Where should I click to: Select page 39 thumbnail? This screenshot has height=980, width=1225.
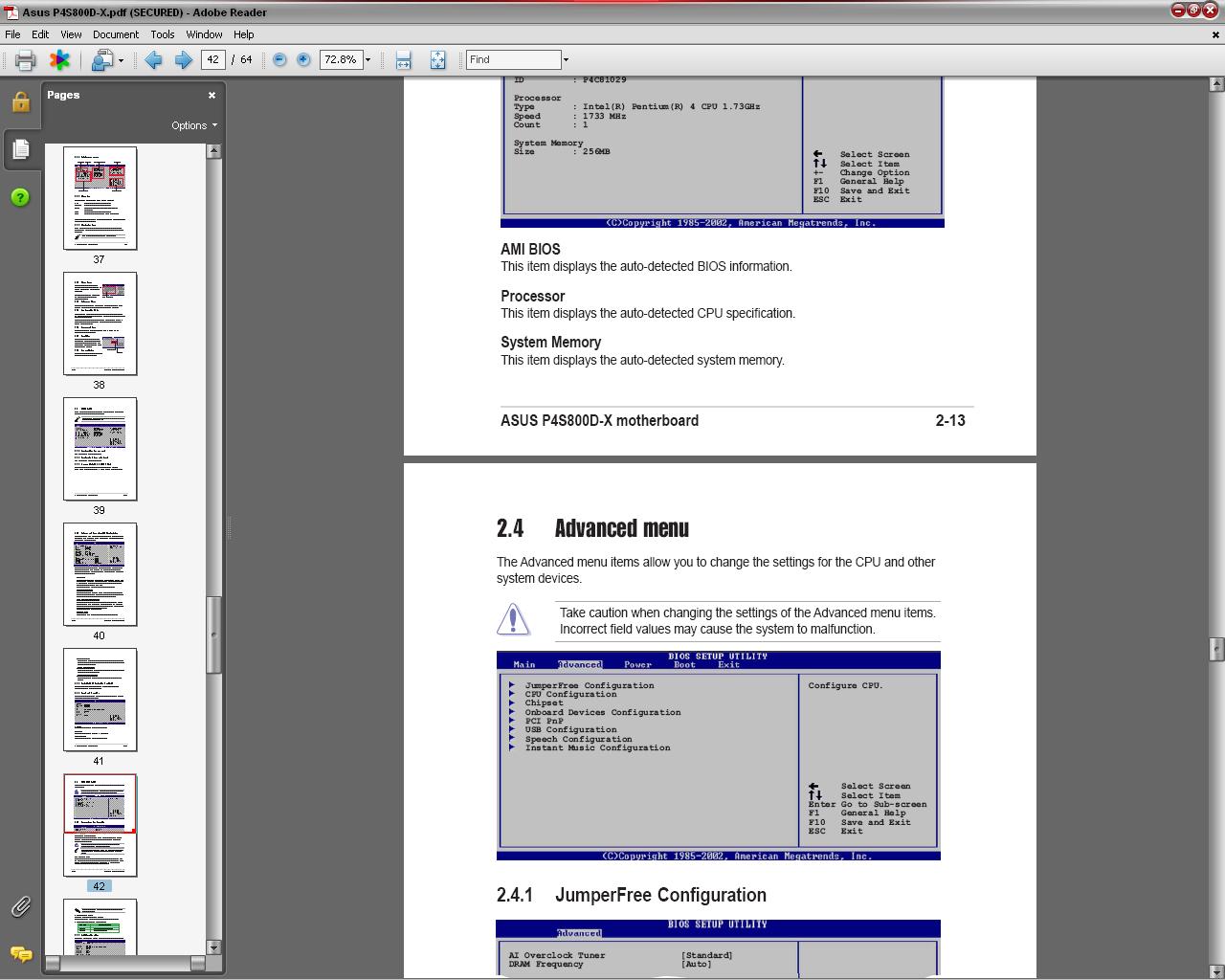[100, 449]
